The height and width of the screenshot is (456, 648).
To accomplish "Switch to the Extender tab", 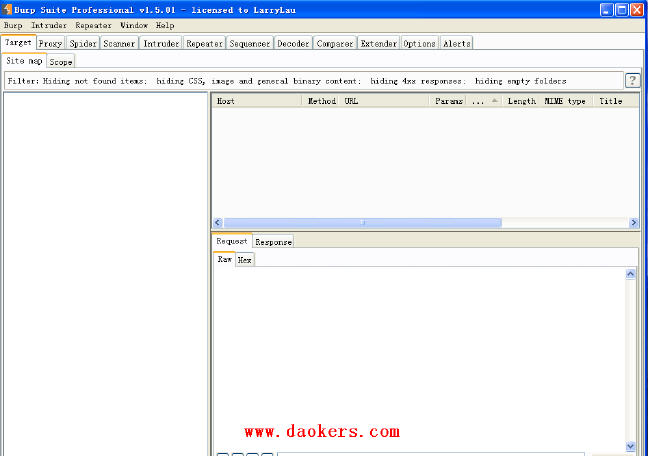I will [379, 43].
